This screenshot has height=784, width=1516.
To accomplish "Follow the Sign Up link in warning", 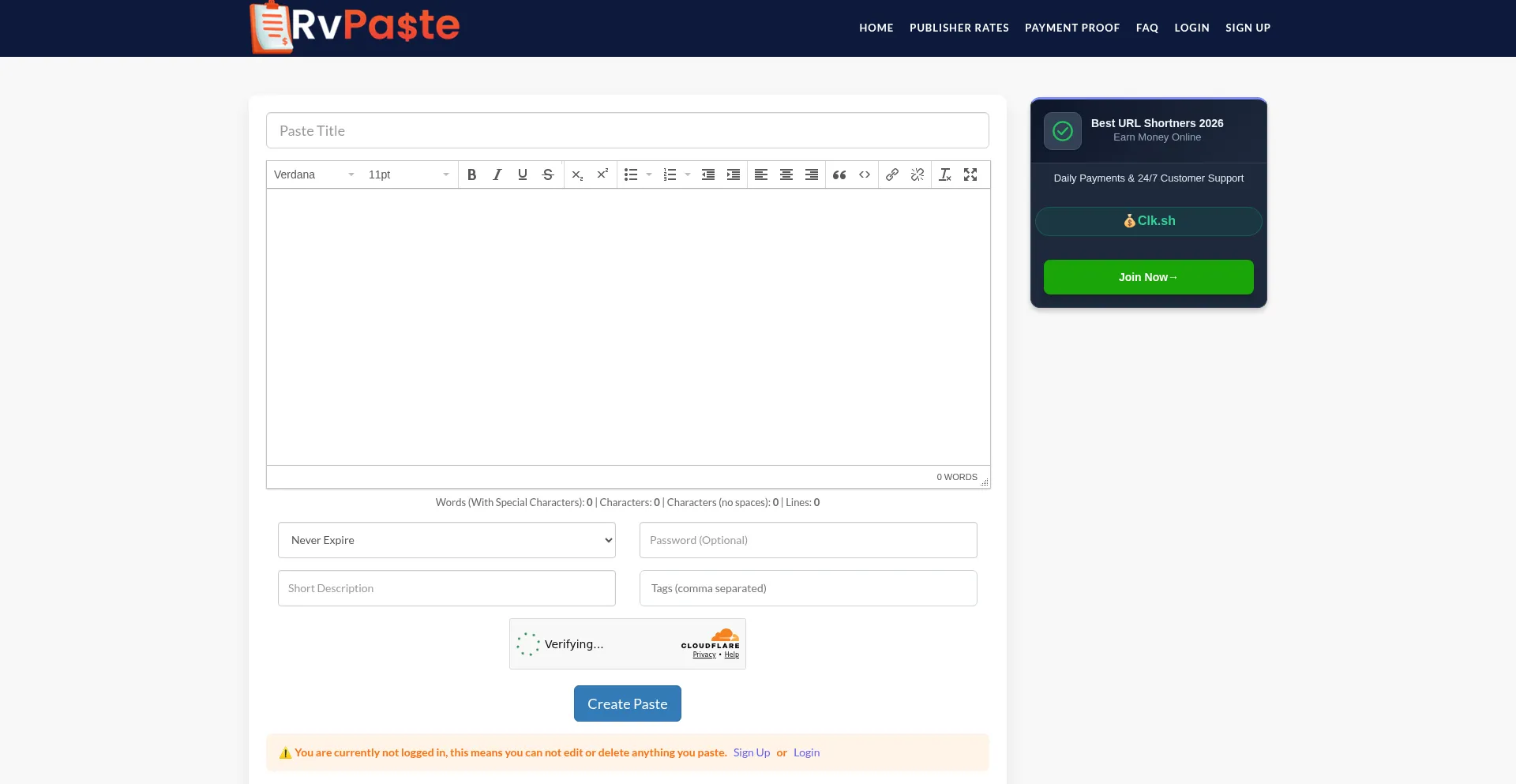I will point(752,752).
